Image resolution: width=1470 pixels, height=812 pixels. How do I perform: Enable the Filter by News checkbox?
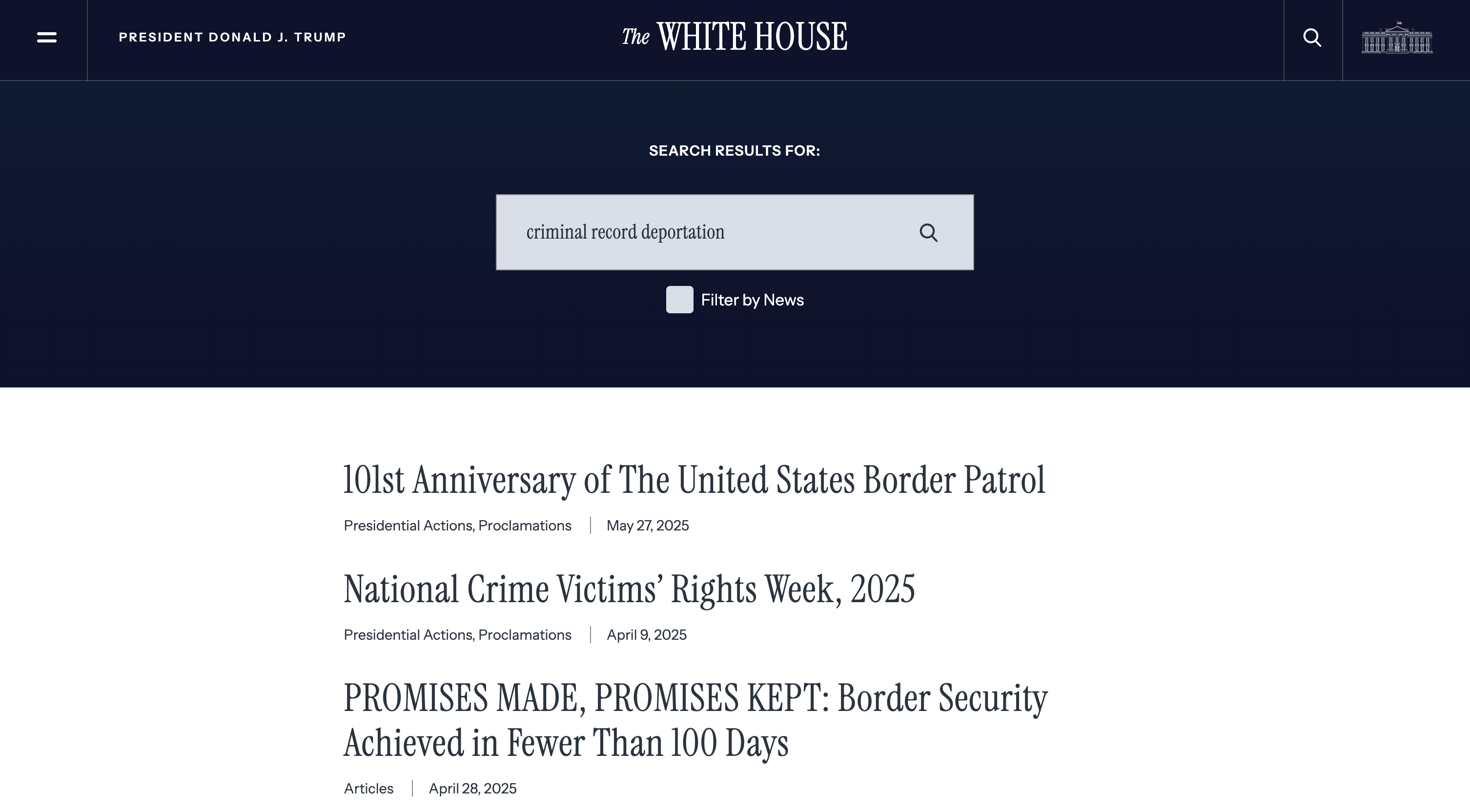point(679,300)
